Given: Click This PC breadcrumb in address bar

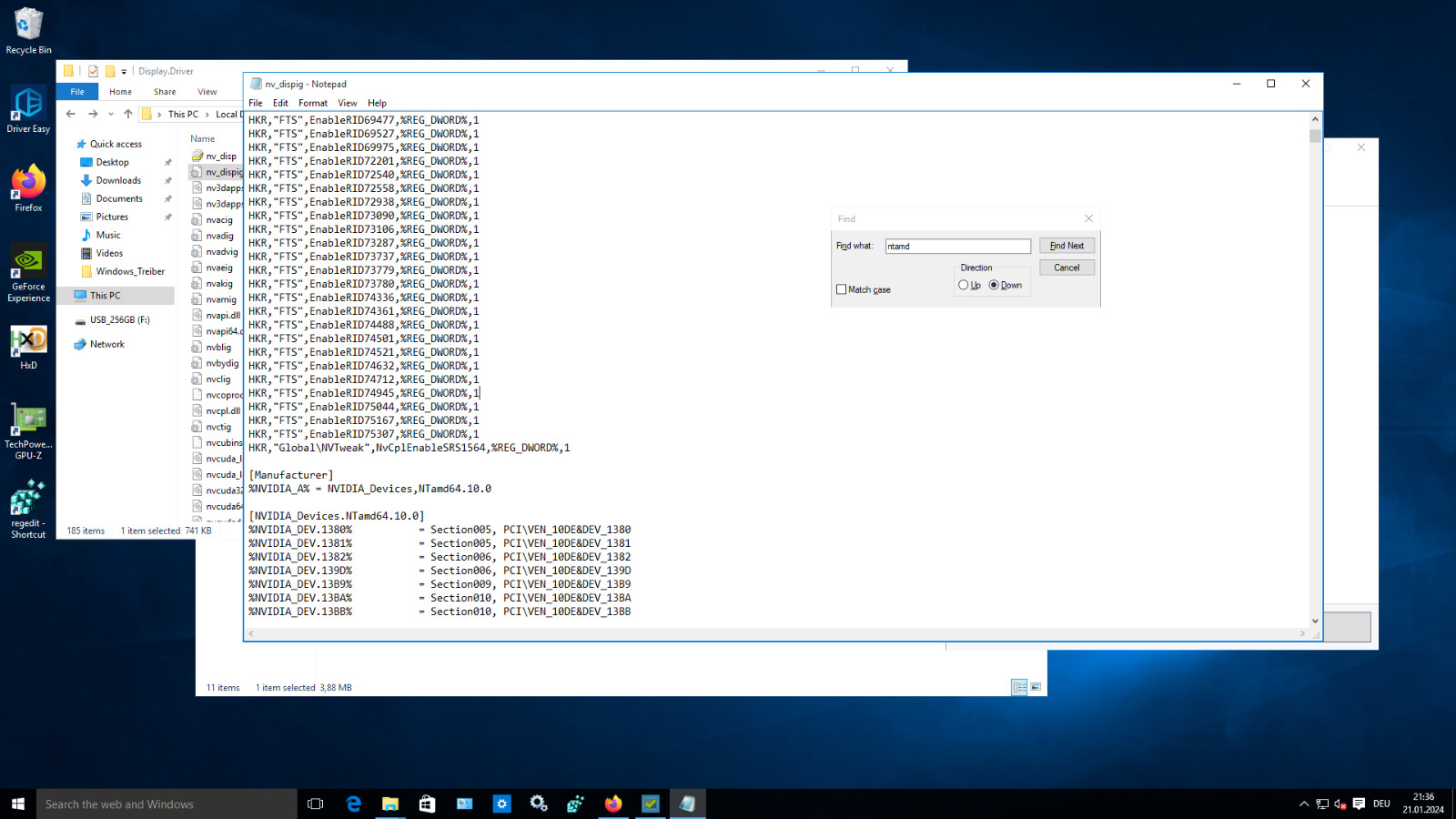Looking at the screenshot, I should [183, 114].
